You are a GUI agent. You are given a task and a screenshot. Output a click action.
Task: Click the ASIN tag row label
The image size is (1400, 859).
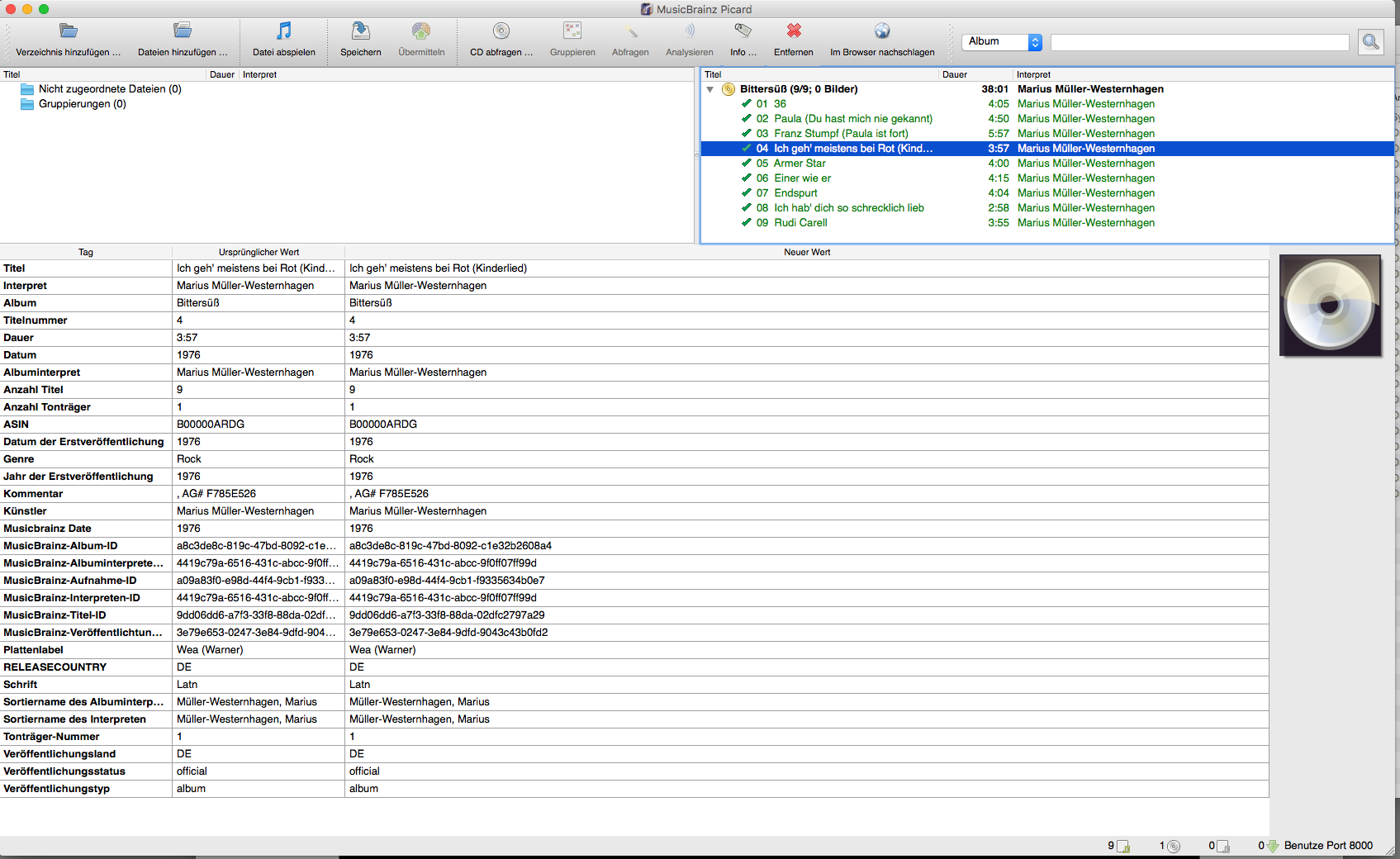[x=16, y=424]
